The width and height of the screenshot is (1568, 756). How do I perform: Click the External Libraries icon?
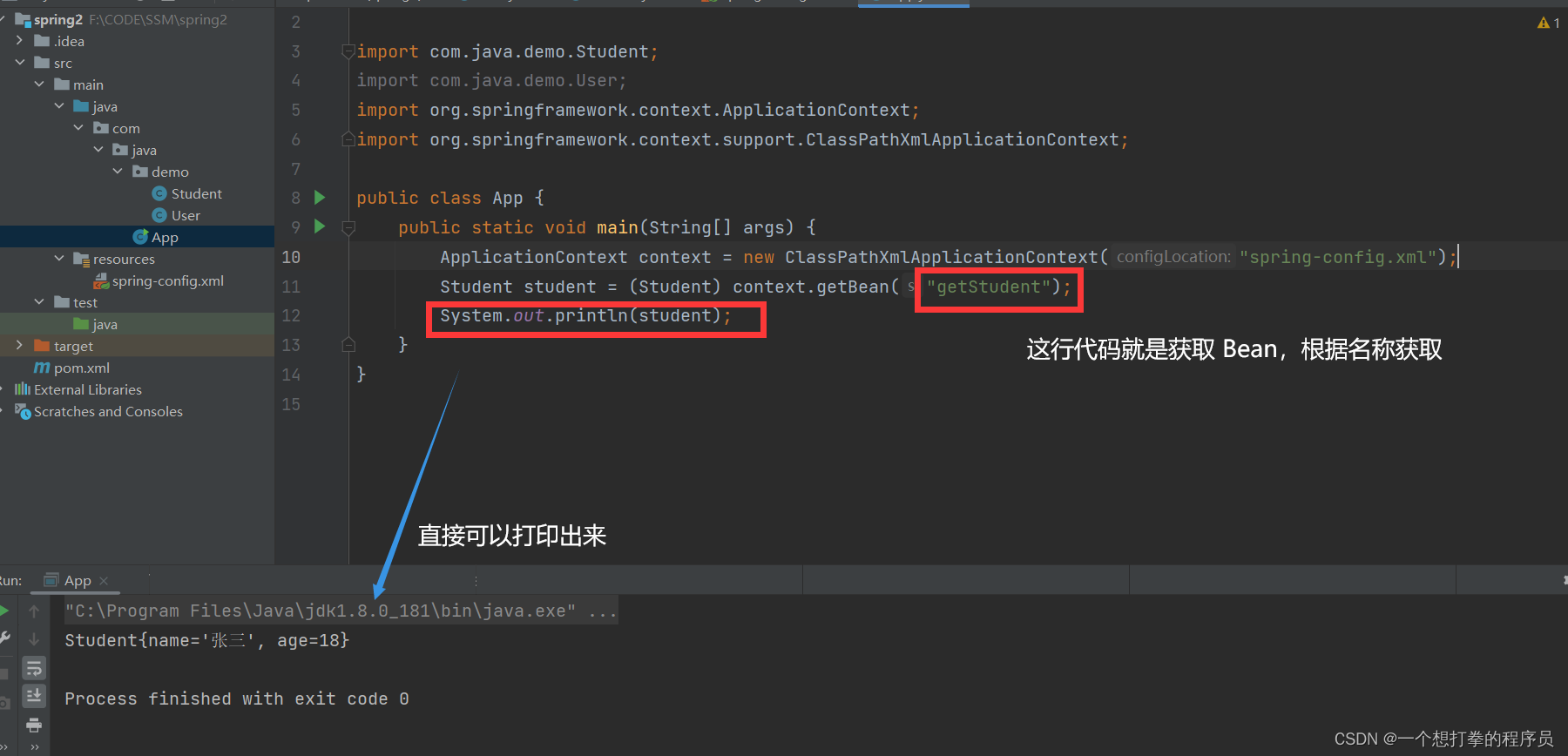(x=23, y=389)
